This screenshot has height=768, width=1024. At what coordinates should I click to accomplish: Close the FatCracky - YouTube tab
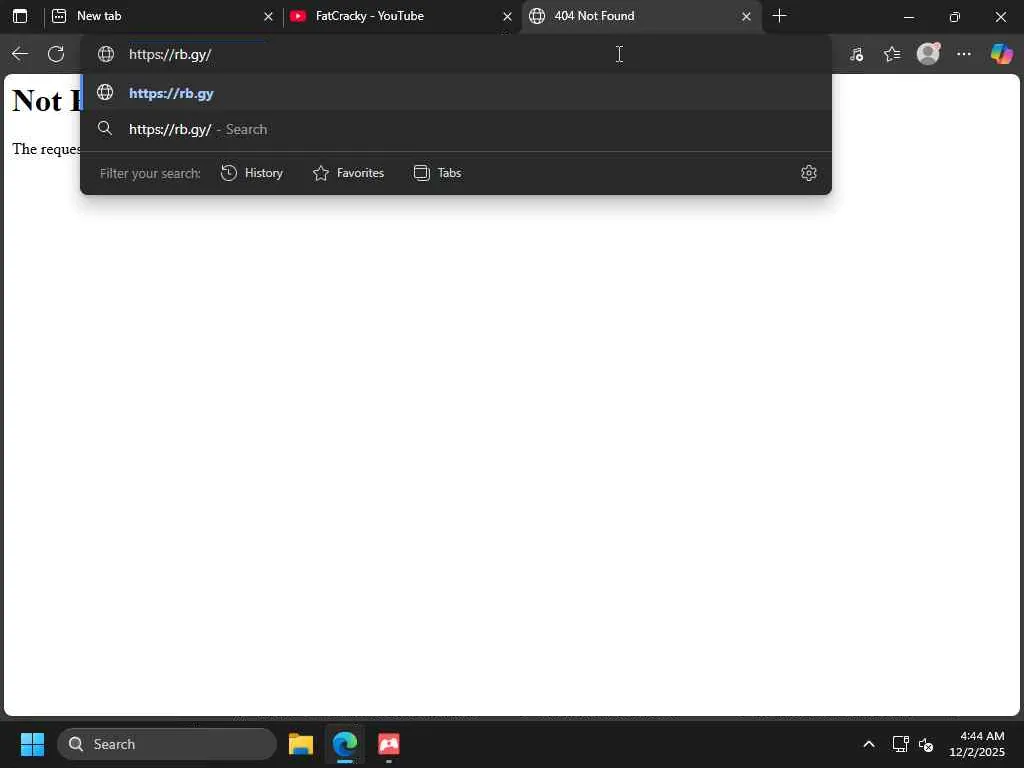point(507,16)
